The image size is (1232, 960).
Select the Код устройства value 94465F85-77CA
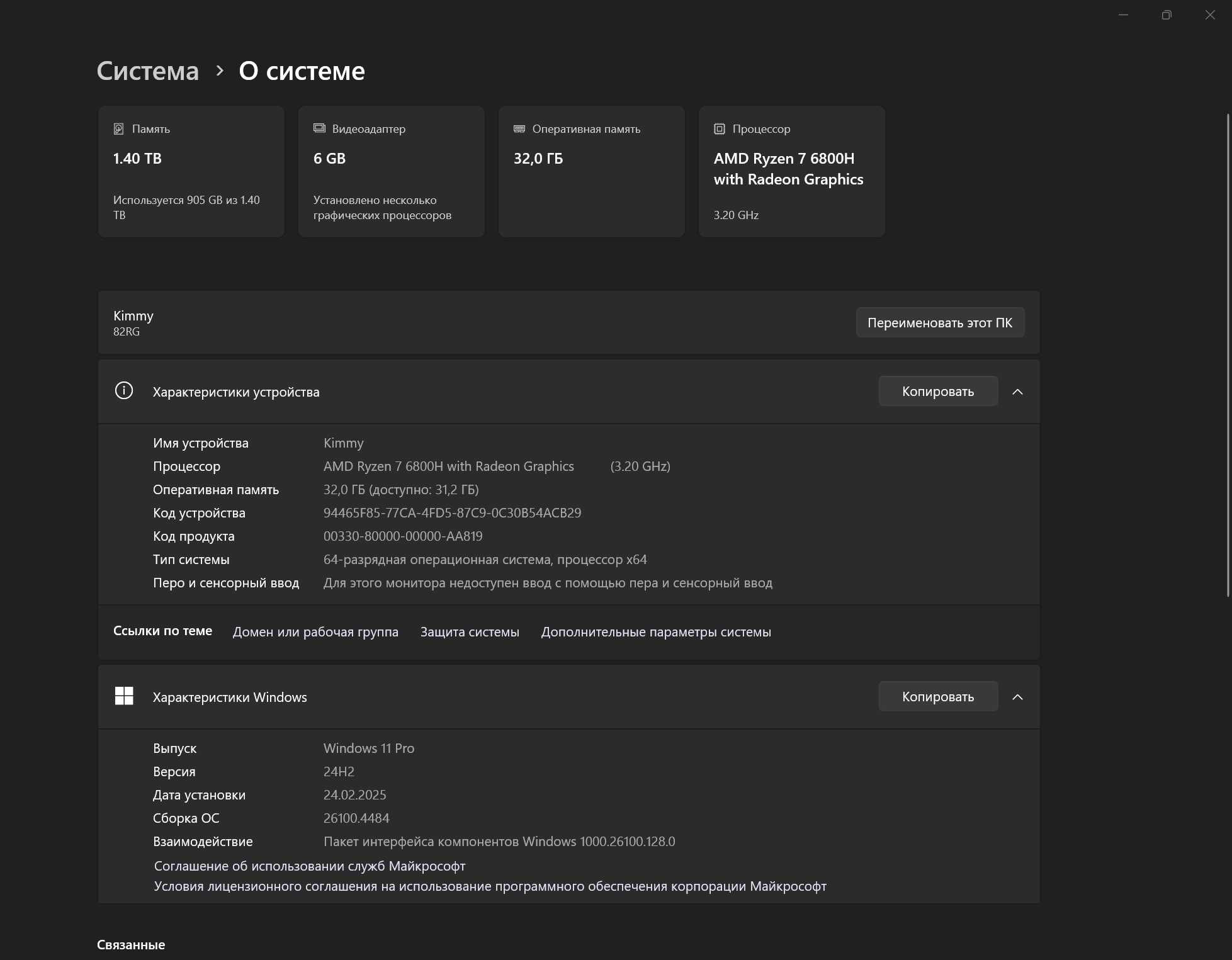[x=452, y=513]
